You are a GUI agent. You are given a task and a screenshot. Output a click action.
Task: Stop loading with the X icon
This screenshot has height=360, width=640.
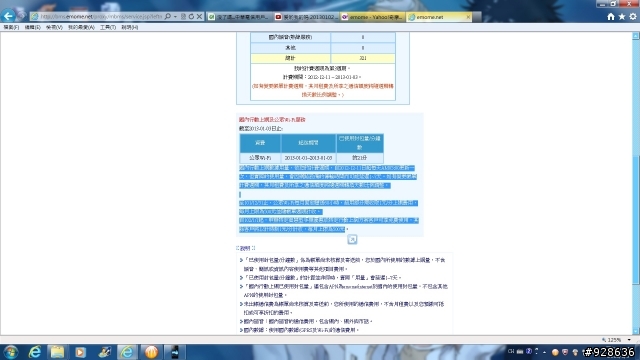[199, 16]
